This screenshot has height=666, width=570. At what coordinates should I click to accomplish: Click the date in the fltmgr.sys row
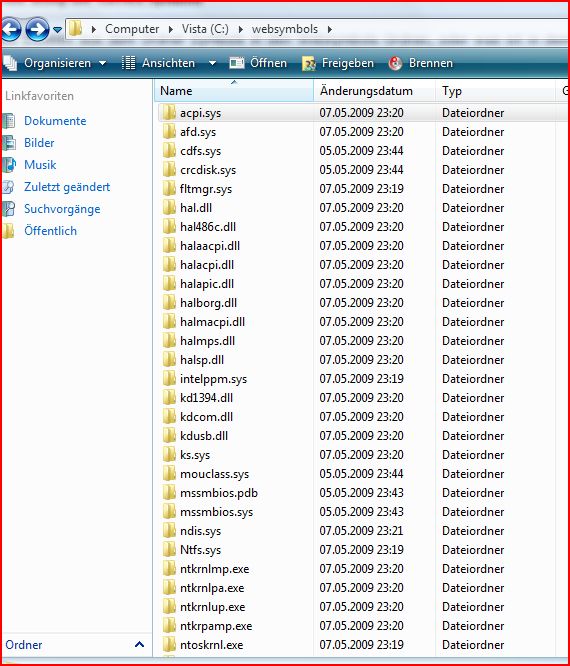point(361,189)
